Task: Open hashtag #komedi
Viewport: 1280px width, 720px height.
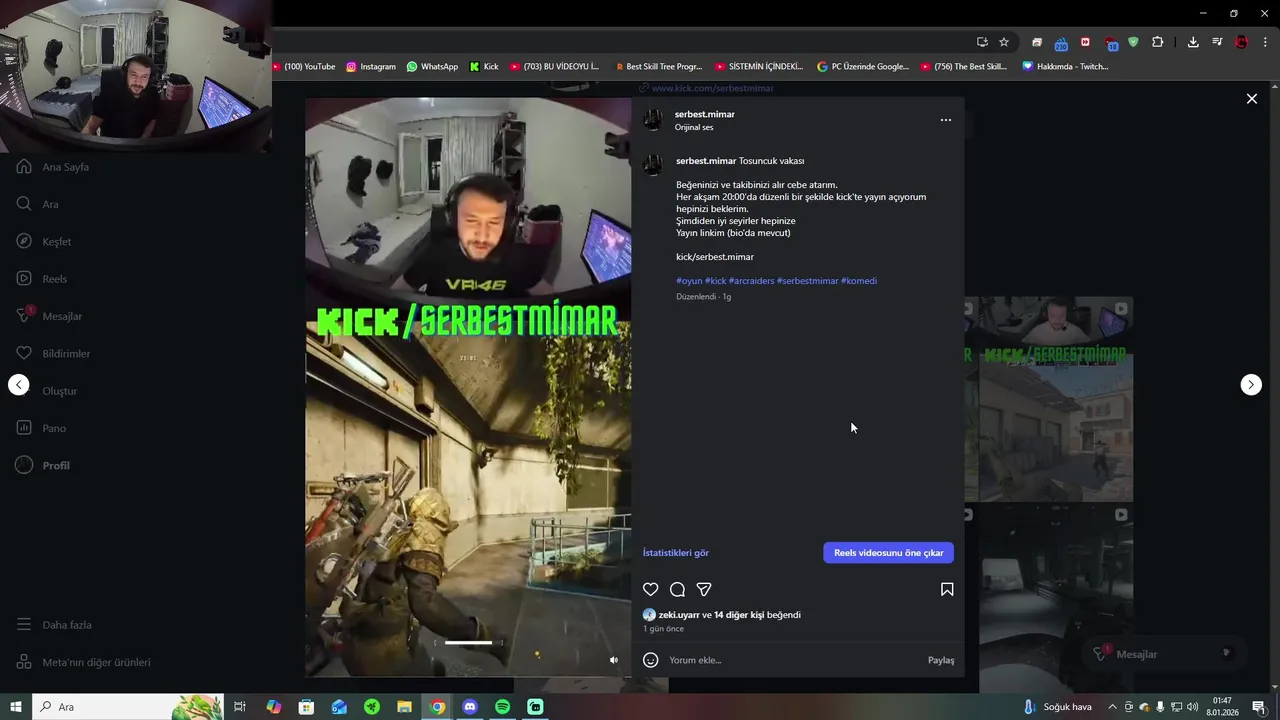Action: [x=859, y=281]
